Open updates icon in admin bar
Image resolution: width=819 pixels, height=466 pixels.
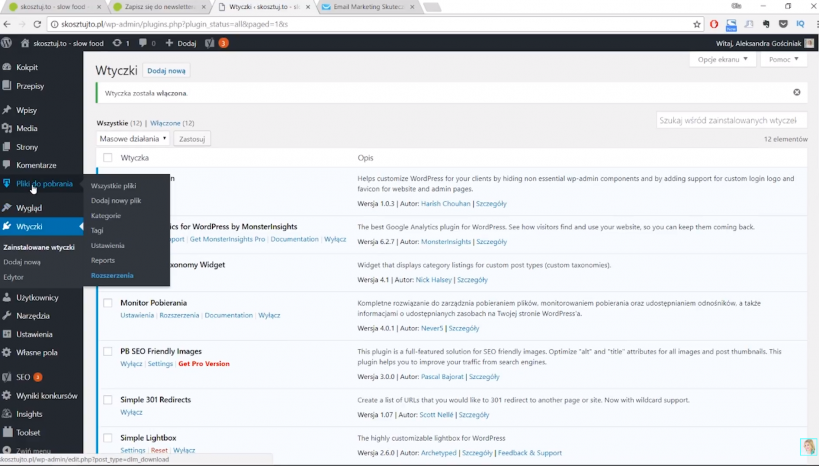click(117, 43)
